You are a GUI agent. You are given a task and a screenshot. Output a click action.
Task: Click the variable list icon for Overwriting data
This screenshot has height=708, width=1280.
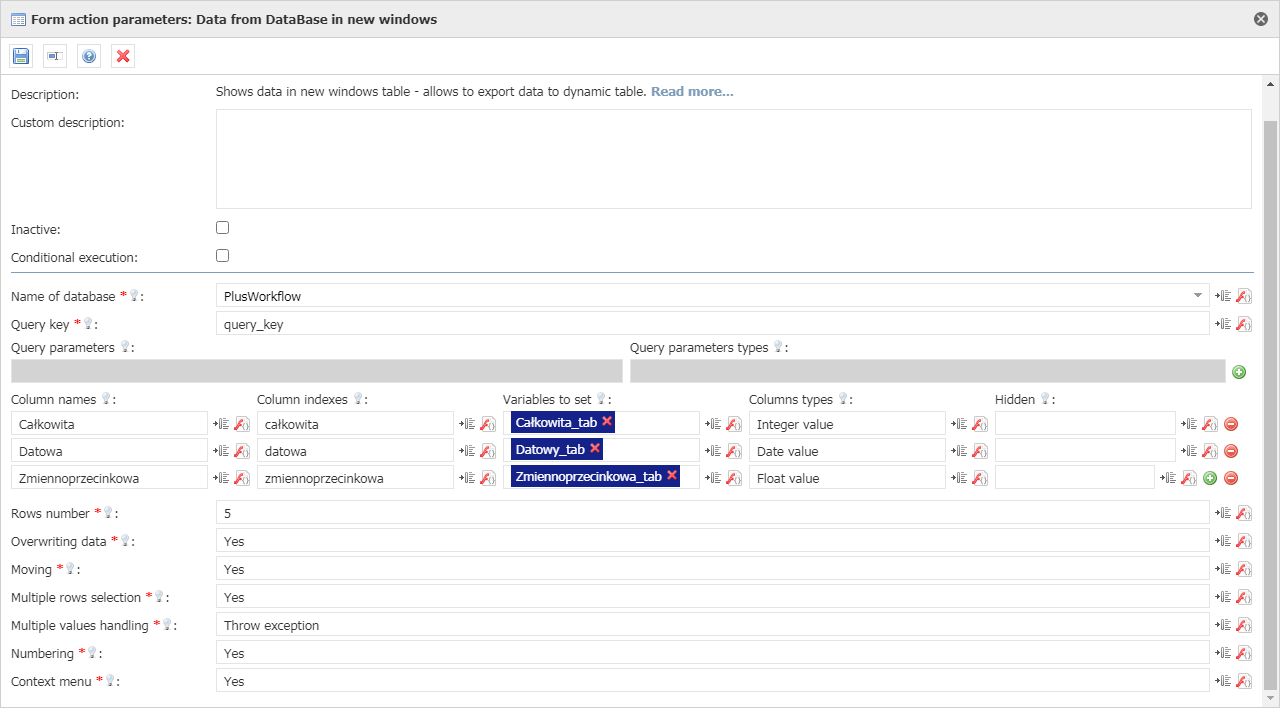coord(1222,541)
